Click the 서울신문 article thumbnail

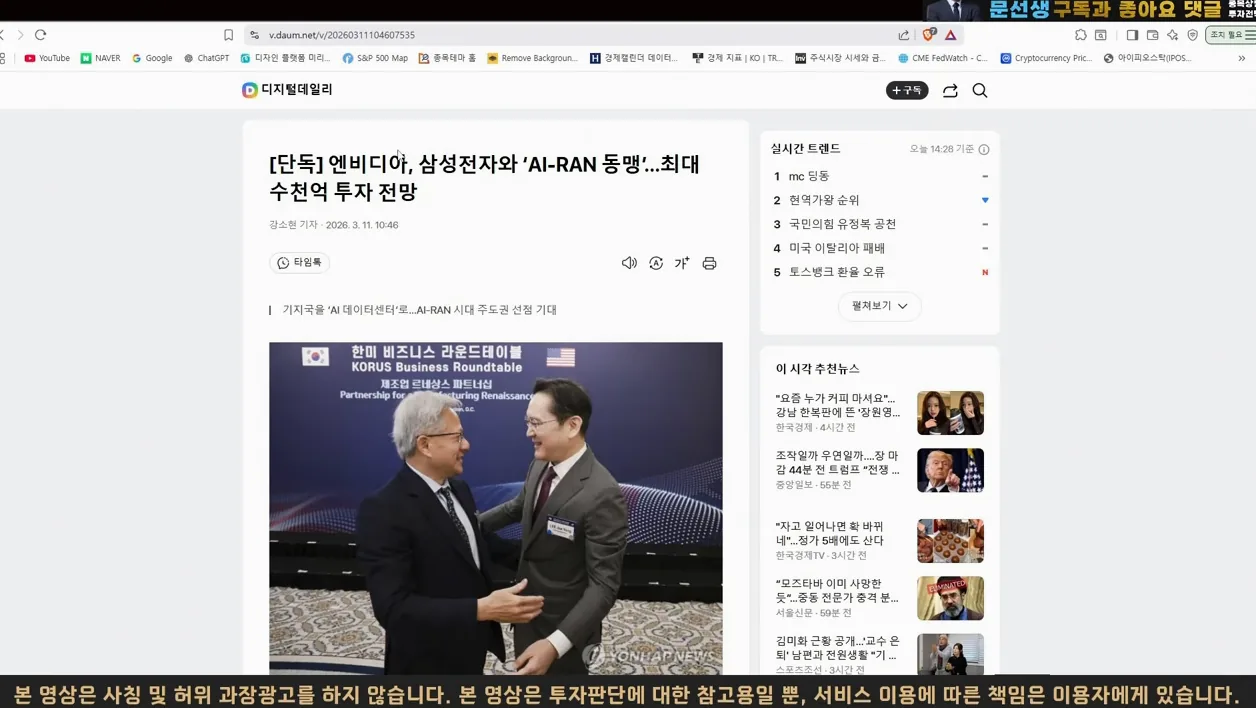tap(950, 598)
